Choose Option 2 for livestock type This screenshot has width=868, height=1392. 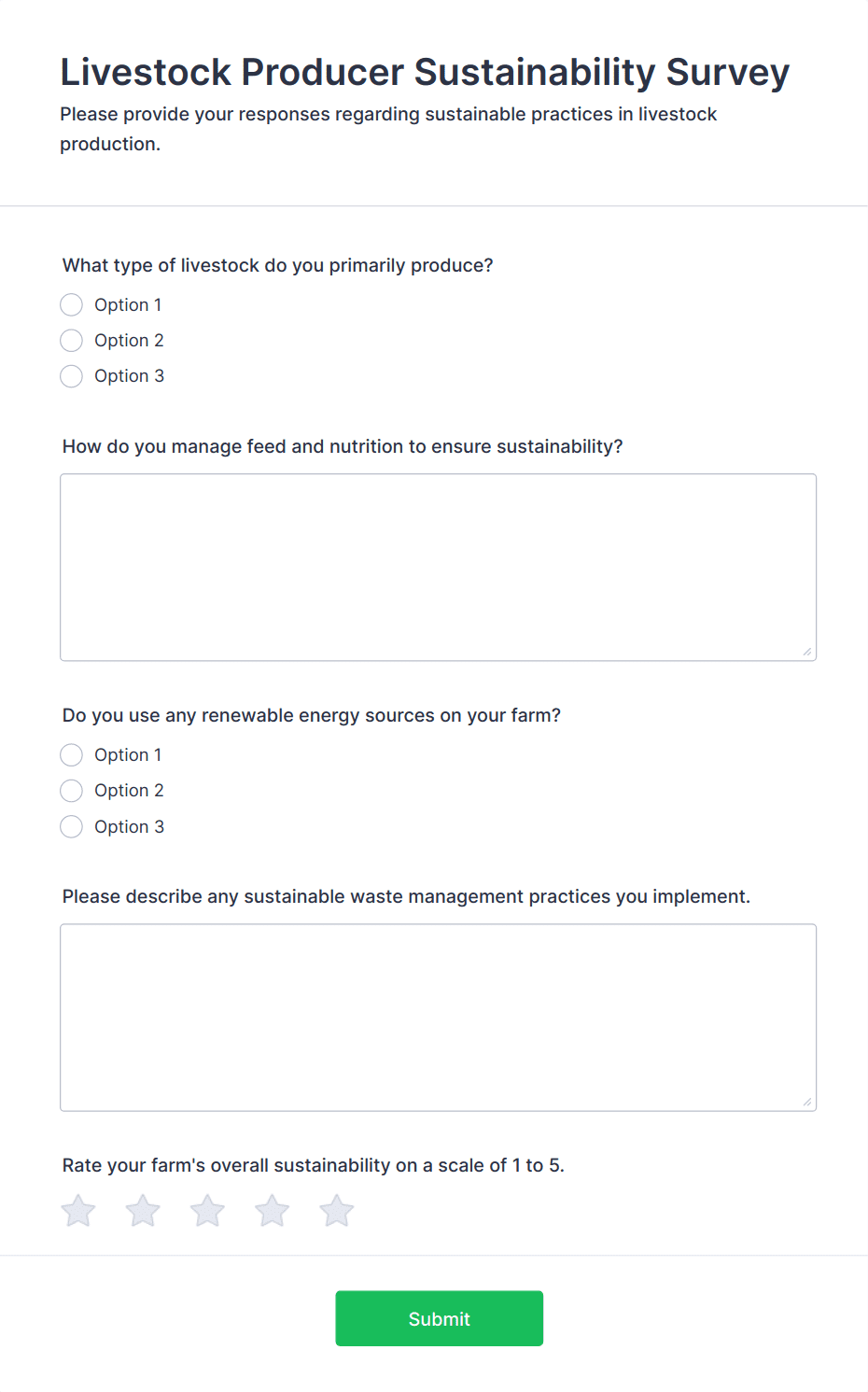pos(72,341)
